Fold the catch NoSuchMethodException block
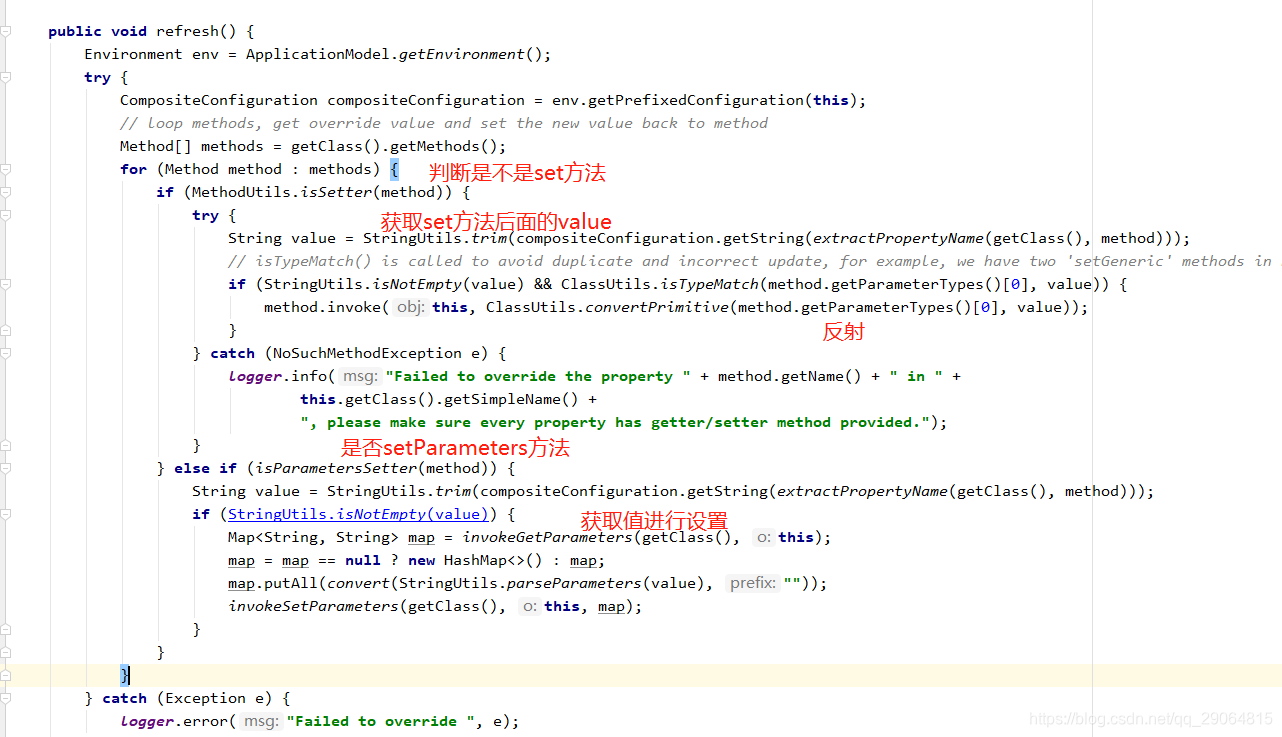This screenshot has width=1282, height=737. (6, 354)
